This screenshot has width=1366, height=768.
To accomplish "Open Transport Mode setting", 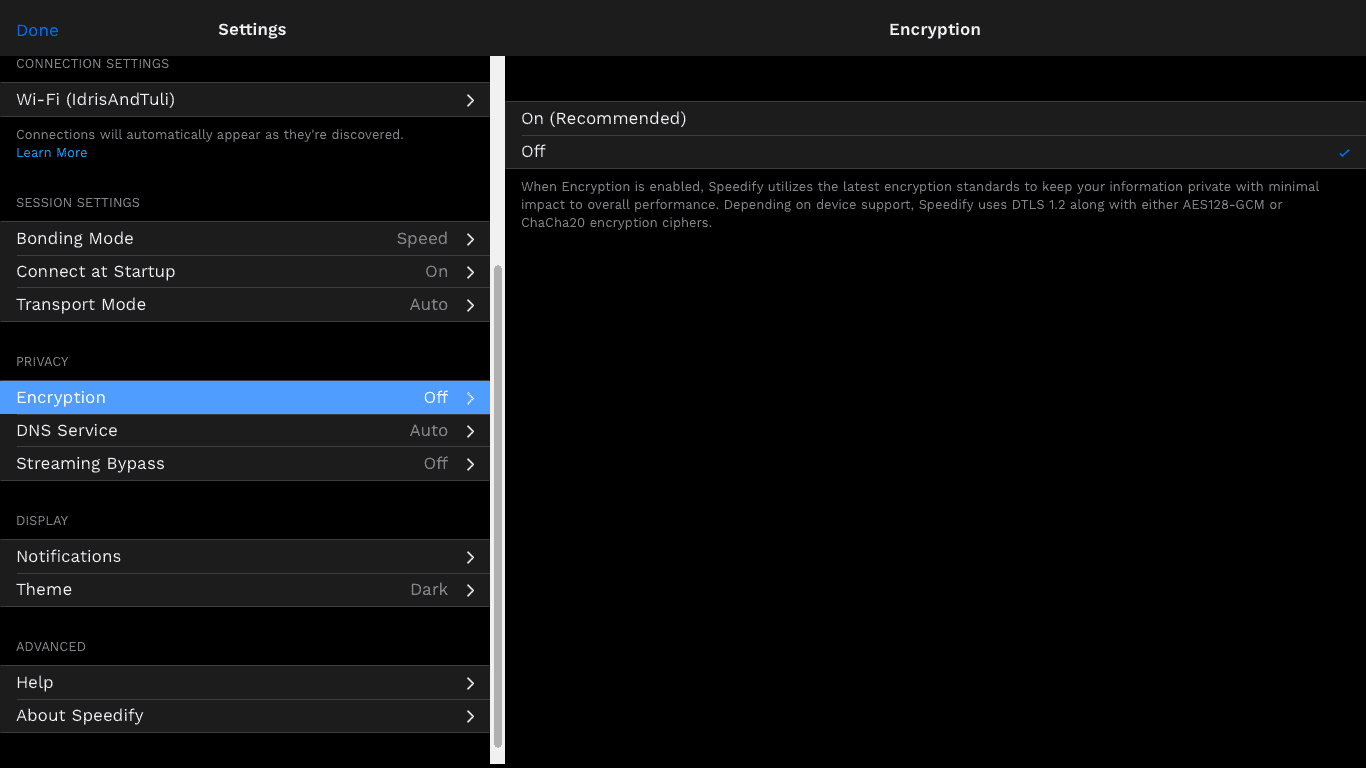I will (245, 305).
